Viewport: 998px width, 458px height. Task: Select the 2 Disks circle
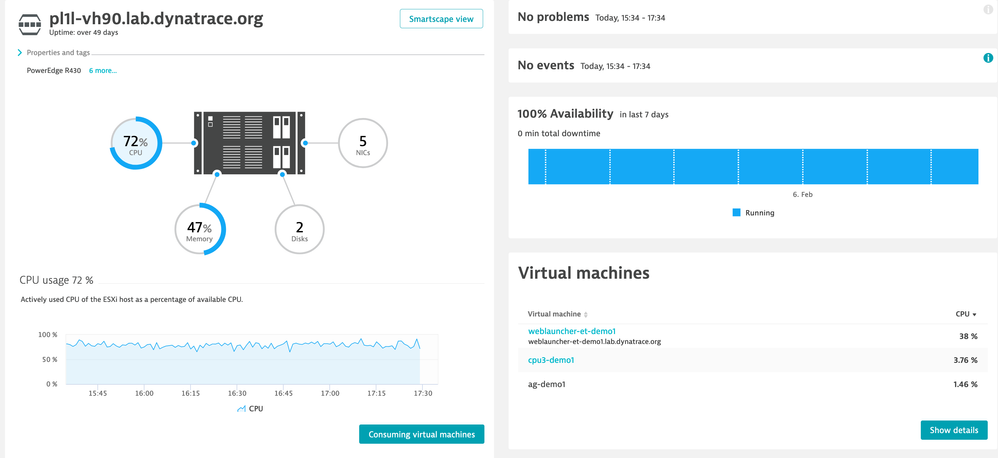coord(300,229)
